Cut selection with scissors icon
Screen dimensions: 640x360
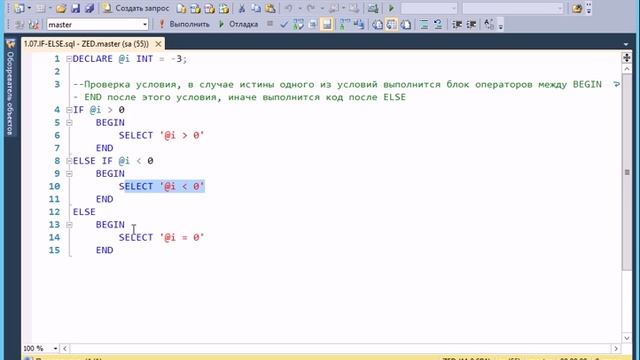(x=242, y=8)
